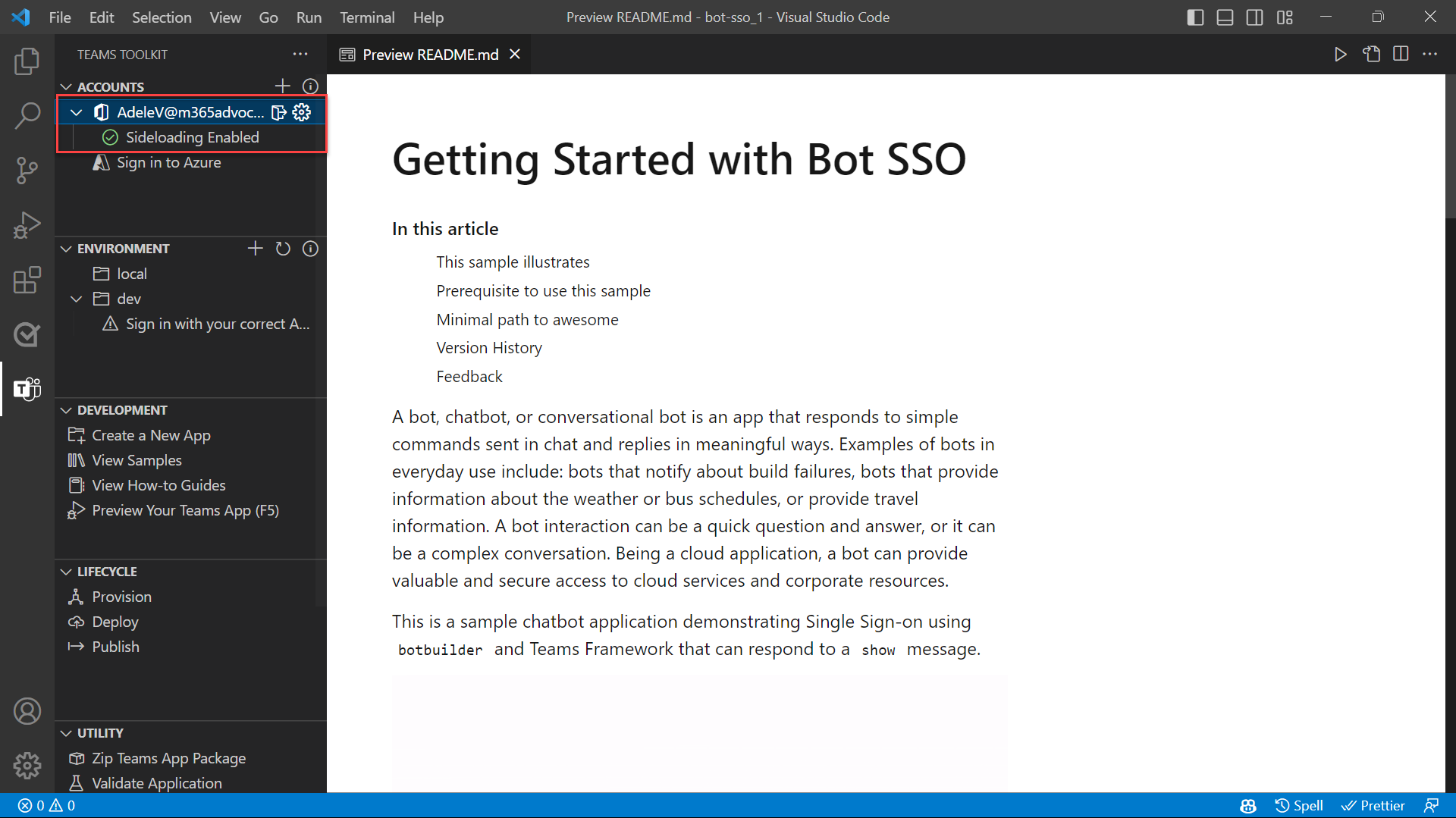The image size is (1456, 818).
Task: Open settings gear beside AdeleV account
Action: coord(302,112)
